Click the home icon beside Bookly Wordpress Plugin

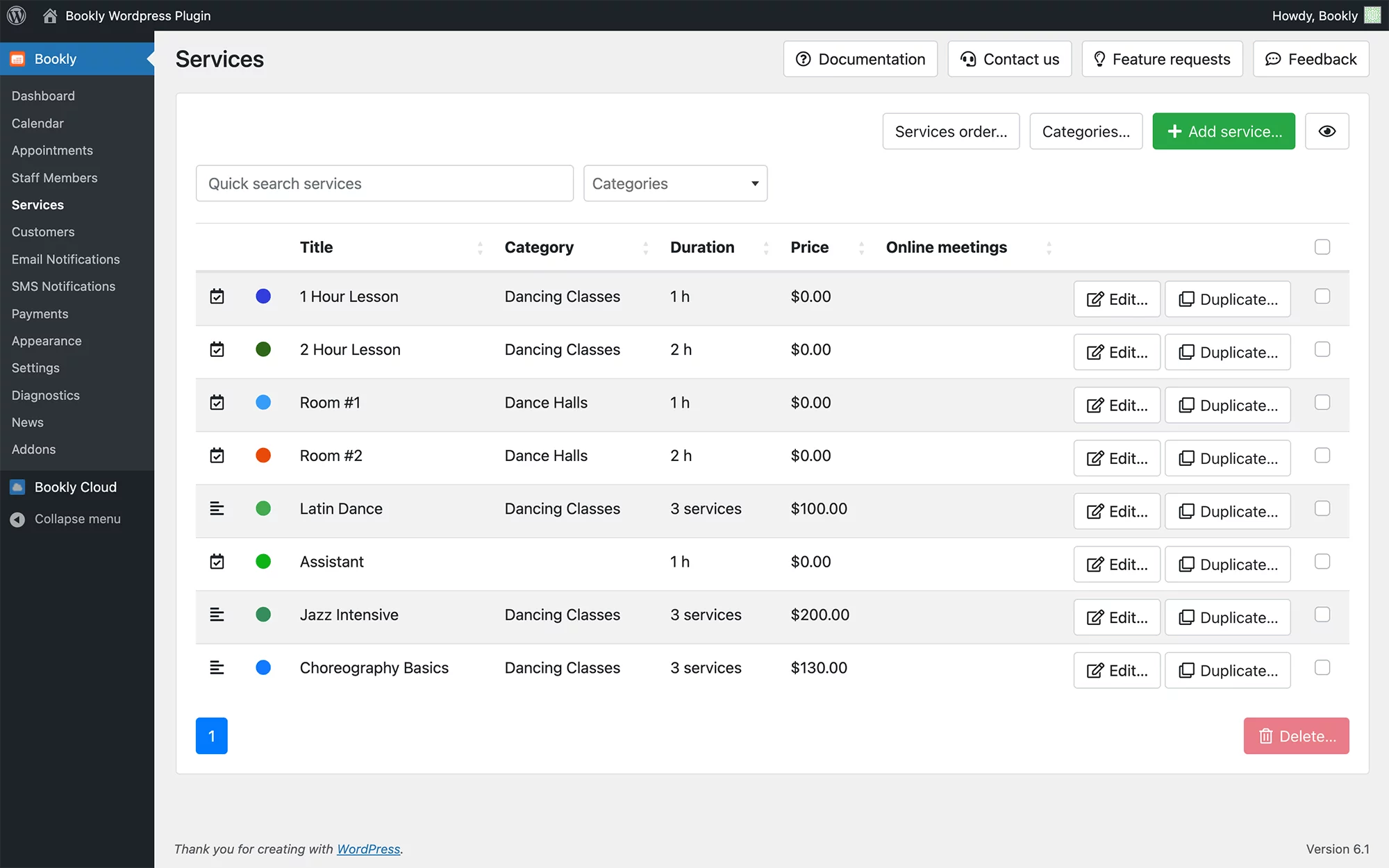(50, 15)
